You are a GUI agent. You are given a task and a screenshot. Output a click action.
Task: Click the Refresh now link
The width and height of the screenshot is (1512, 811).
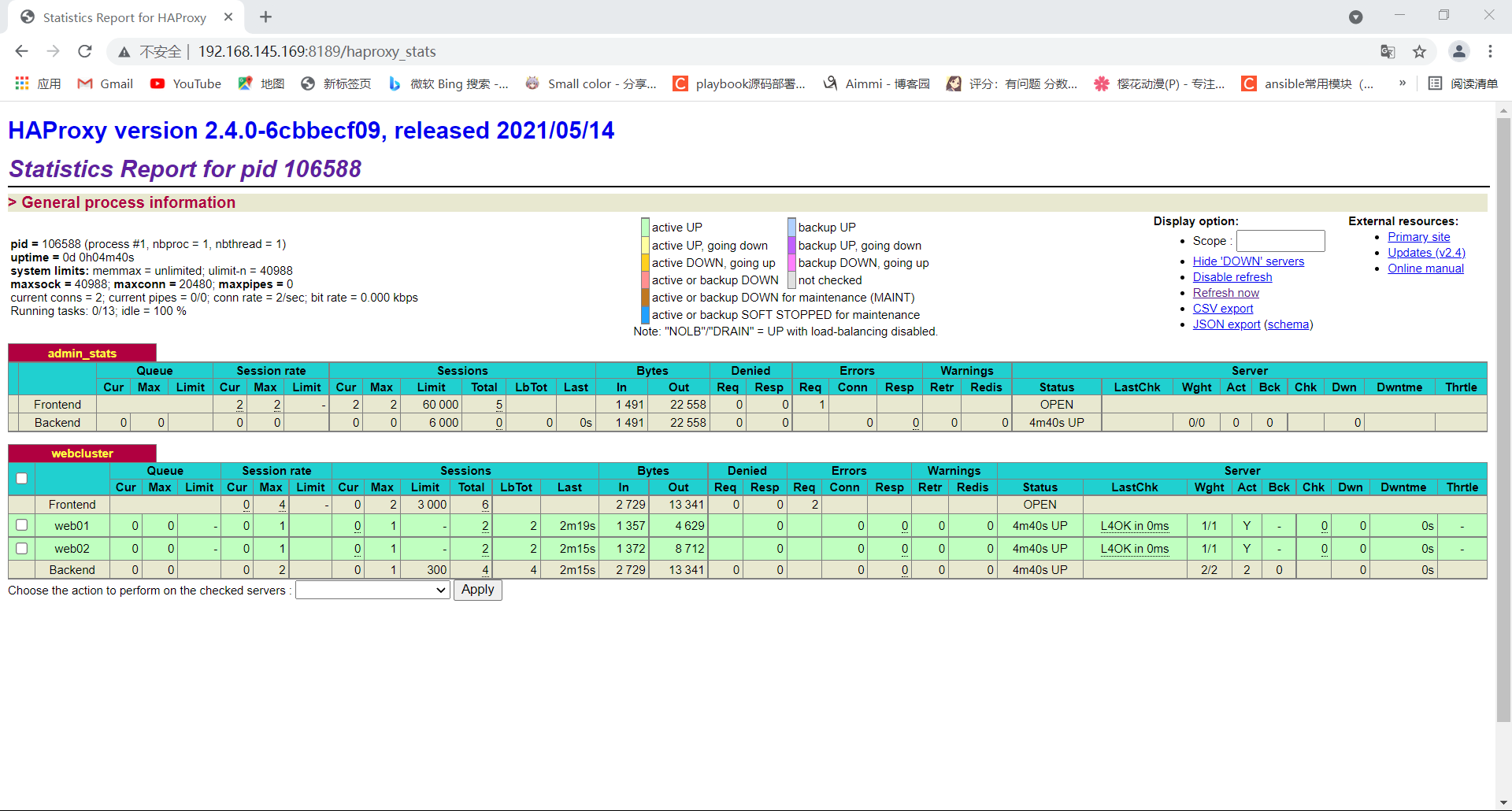pyautogui.click(x=1226, y=293)
